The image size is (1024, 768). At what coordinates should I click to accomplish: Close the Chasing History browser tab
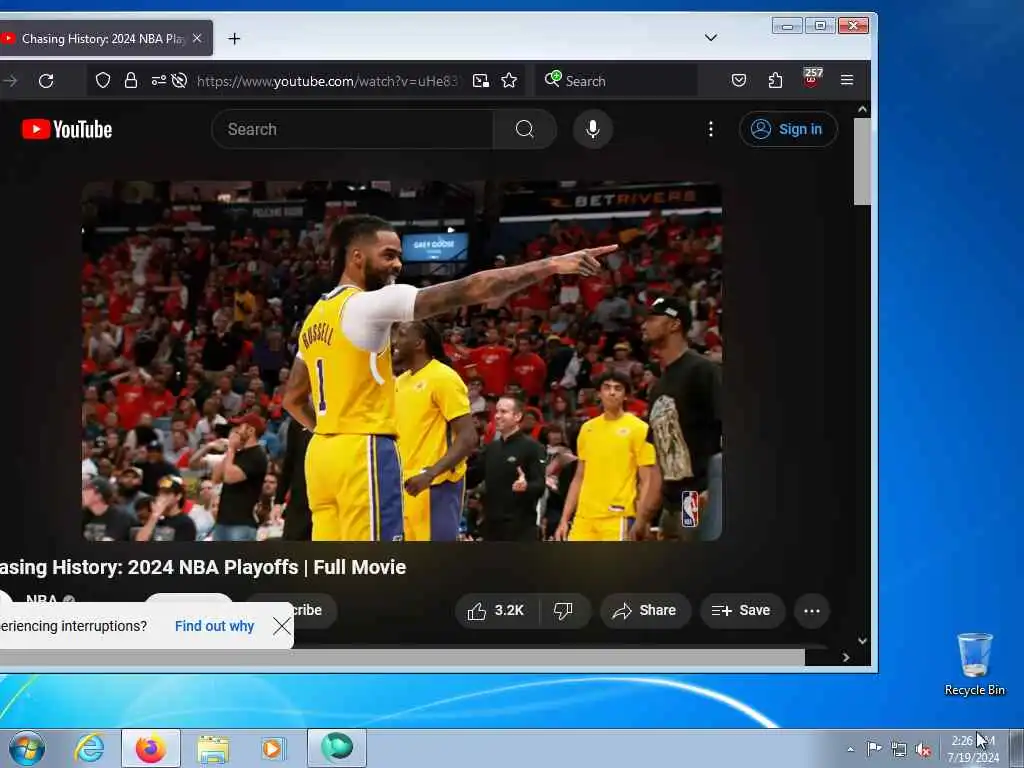[197, 39]
